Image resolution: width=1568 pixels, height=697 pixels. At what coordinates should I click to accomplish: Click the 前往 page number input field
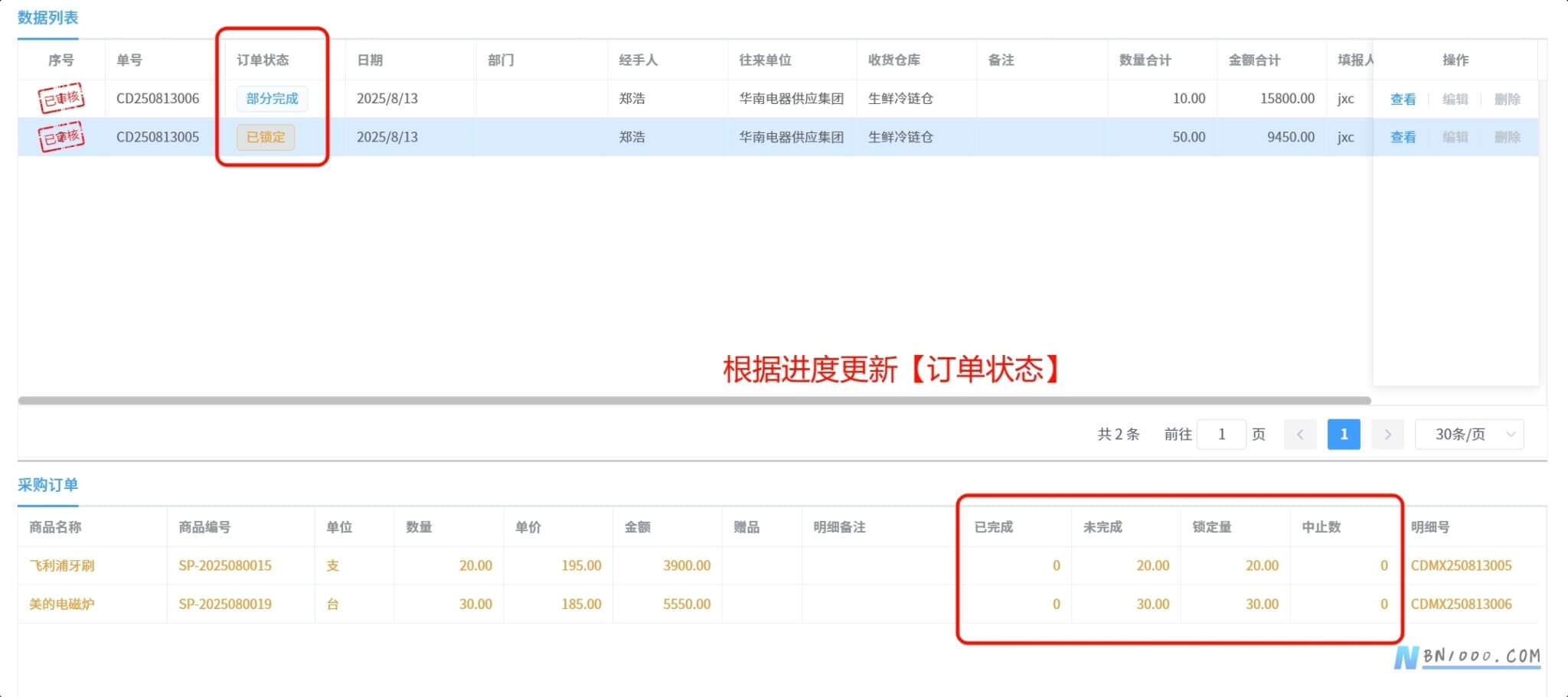click(x=1221, y=435)
